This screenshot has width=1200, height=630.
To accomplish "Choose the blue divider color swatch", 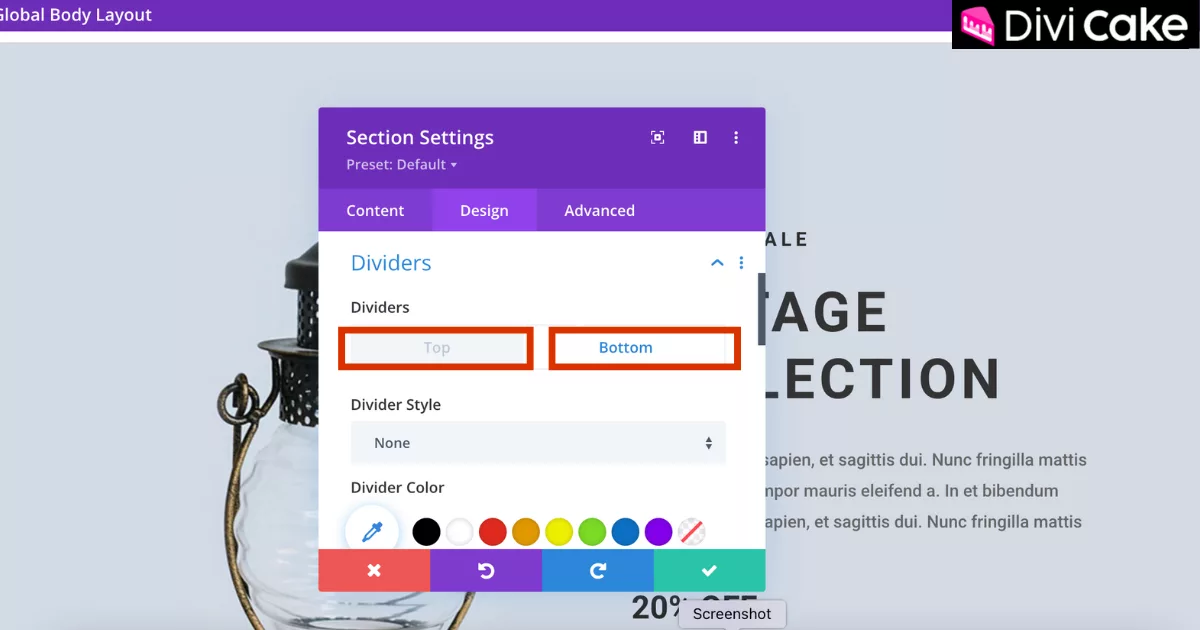I will 625,531.
